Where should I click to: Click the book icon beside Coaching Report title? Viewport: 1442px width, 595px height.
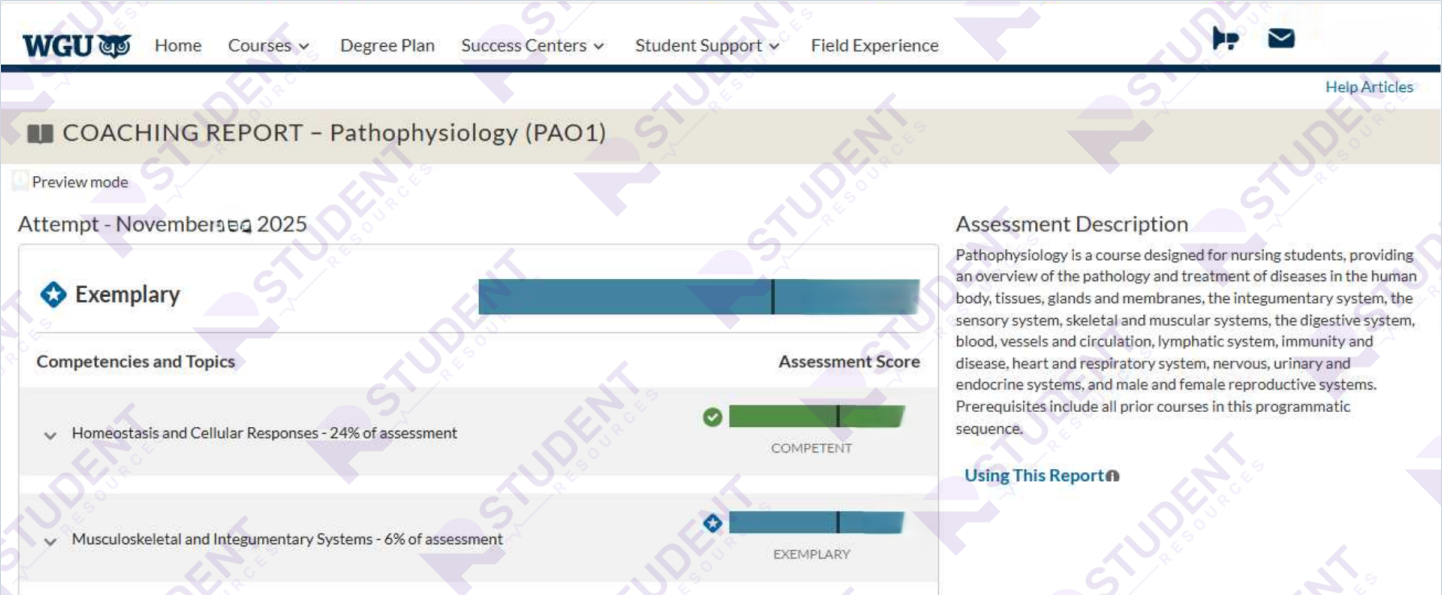click(39, 132)
